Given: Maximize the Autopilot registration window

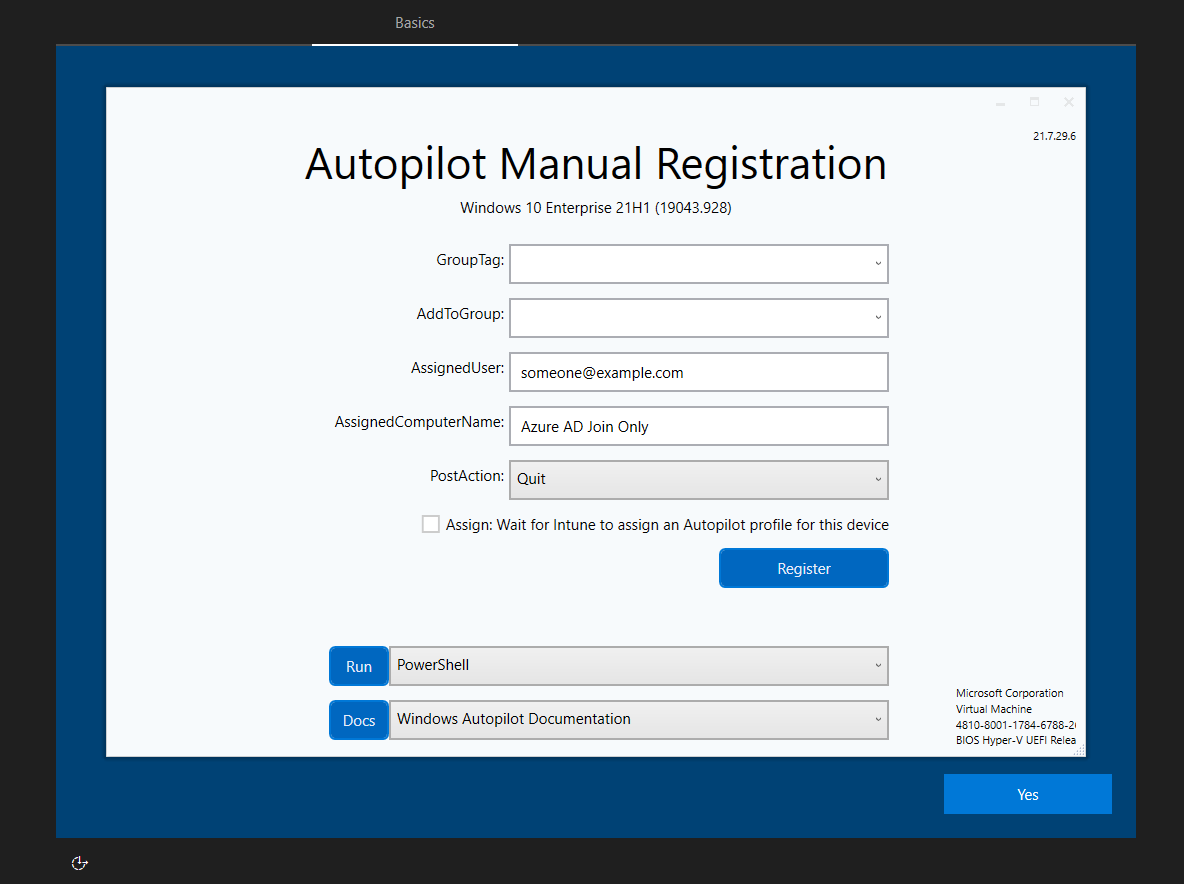Looking at the screenshot, I should coord(1034,102).
